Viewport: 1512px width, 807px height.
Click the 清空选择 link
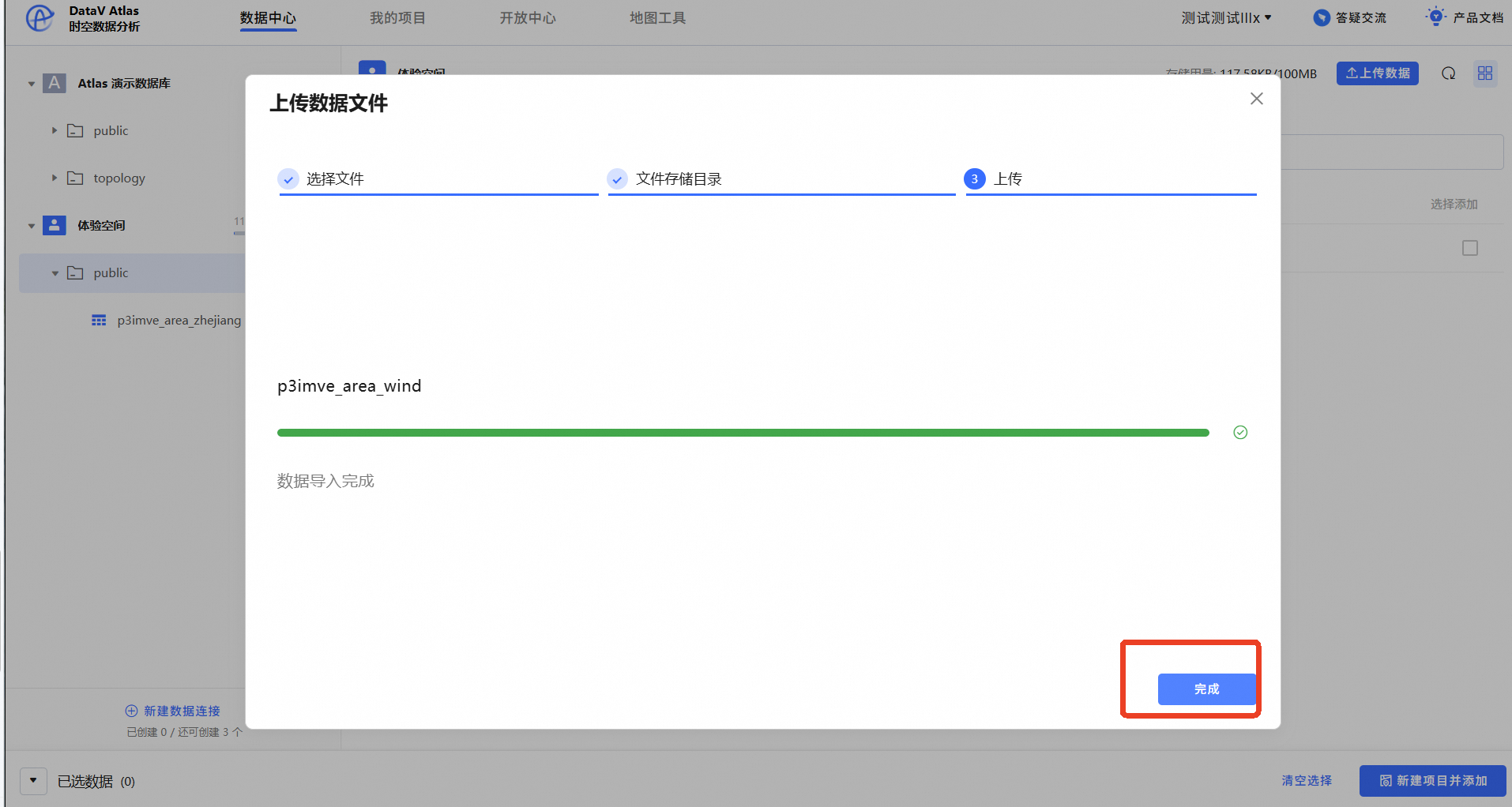coord(1307,780)
